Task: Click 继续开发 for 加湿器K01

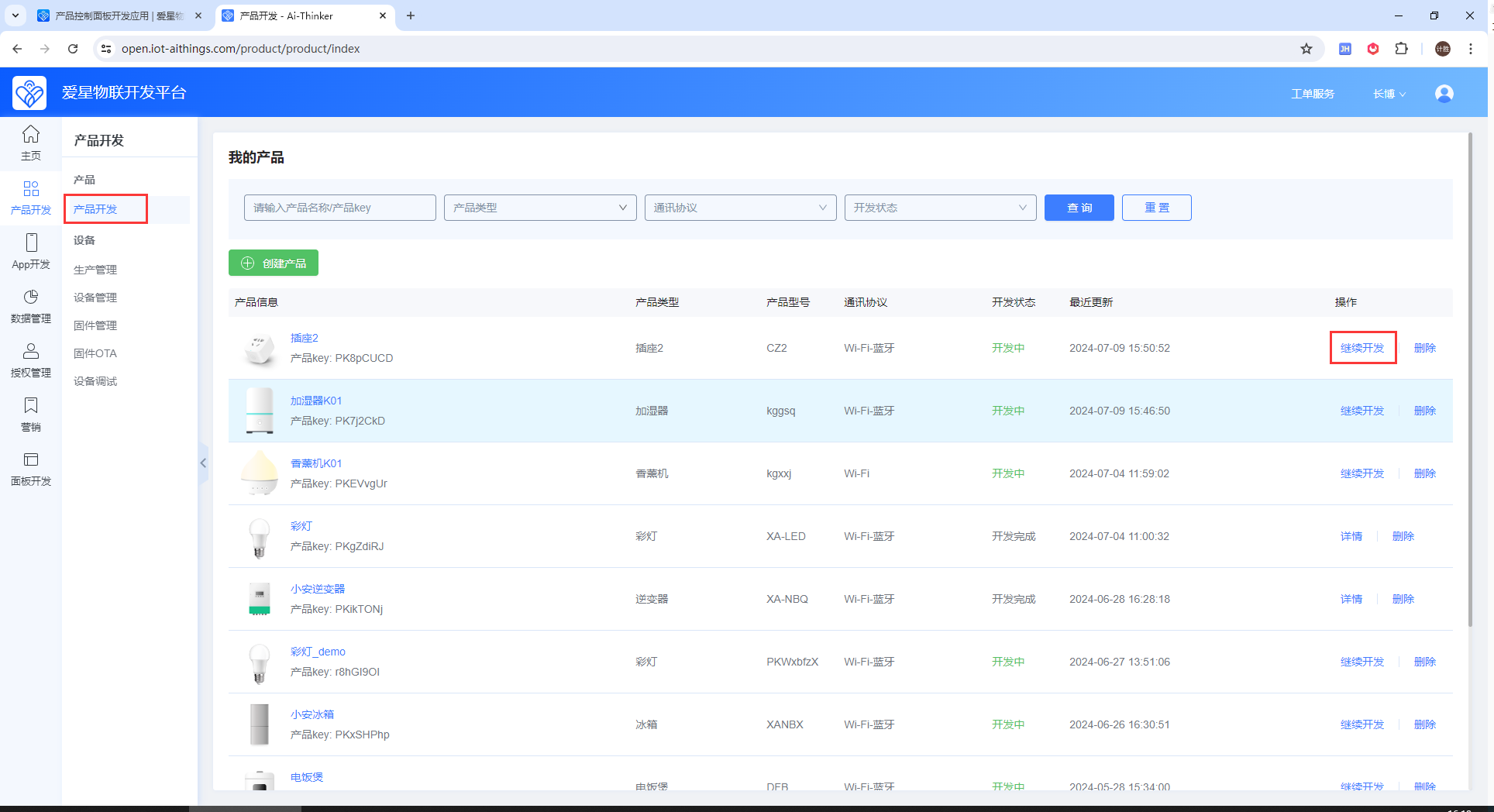Action: click(x=1362, y=411)
